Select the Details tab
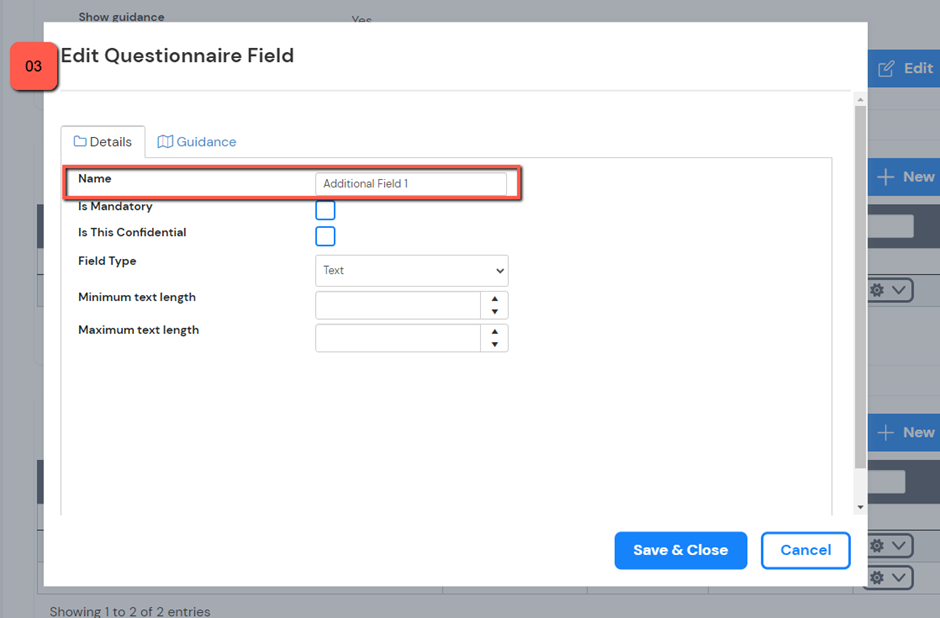 click(103, 142)
